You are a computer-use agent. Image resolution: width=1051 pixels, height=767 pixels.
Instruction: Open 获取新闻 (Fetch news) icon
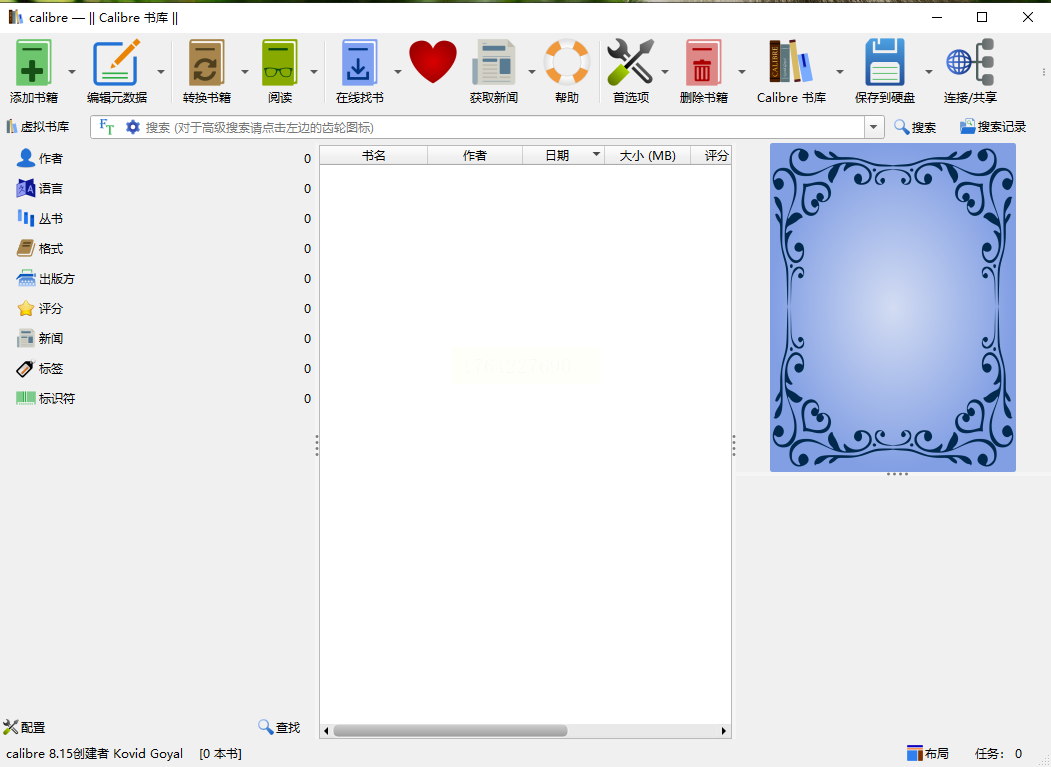[x=493, y=63]
